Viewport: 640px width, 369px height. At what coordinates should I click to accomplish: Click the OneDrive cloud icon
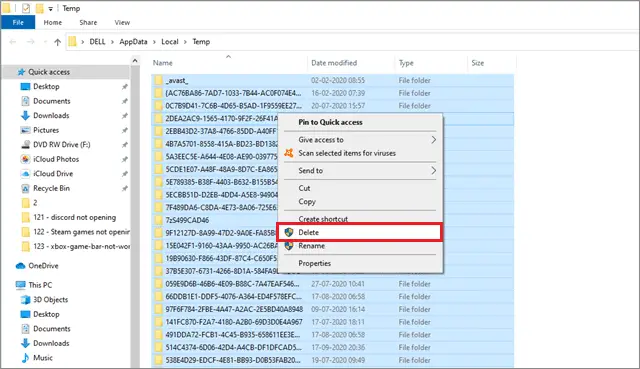coord(20,266)
